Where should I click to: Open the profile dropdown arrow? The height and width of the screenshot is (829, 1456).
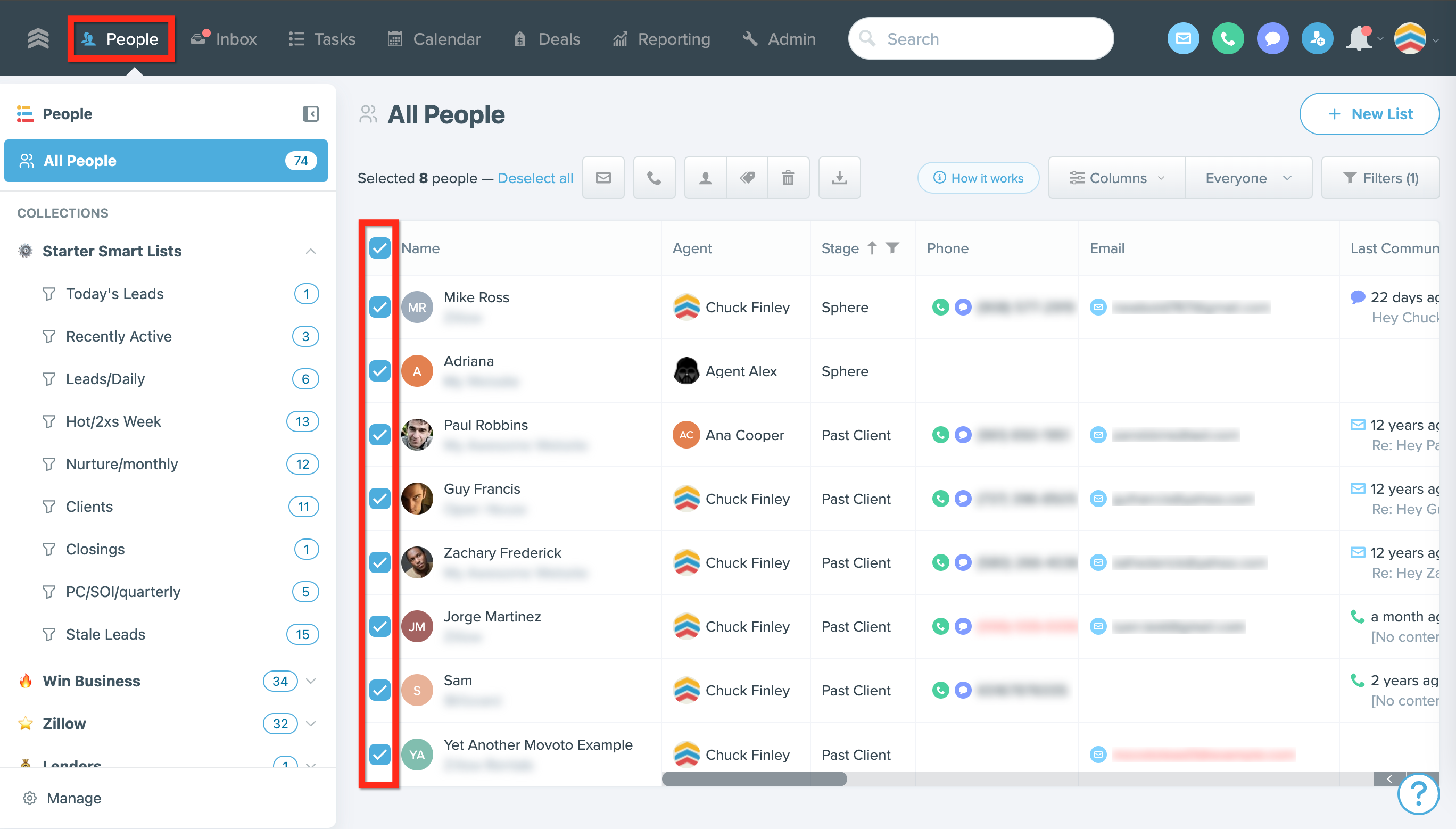(1435, 40)
